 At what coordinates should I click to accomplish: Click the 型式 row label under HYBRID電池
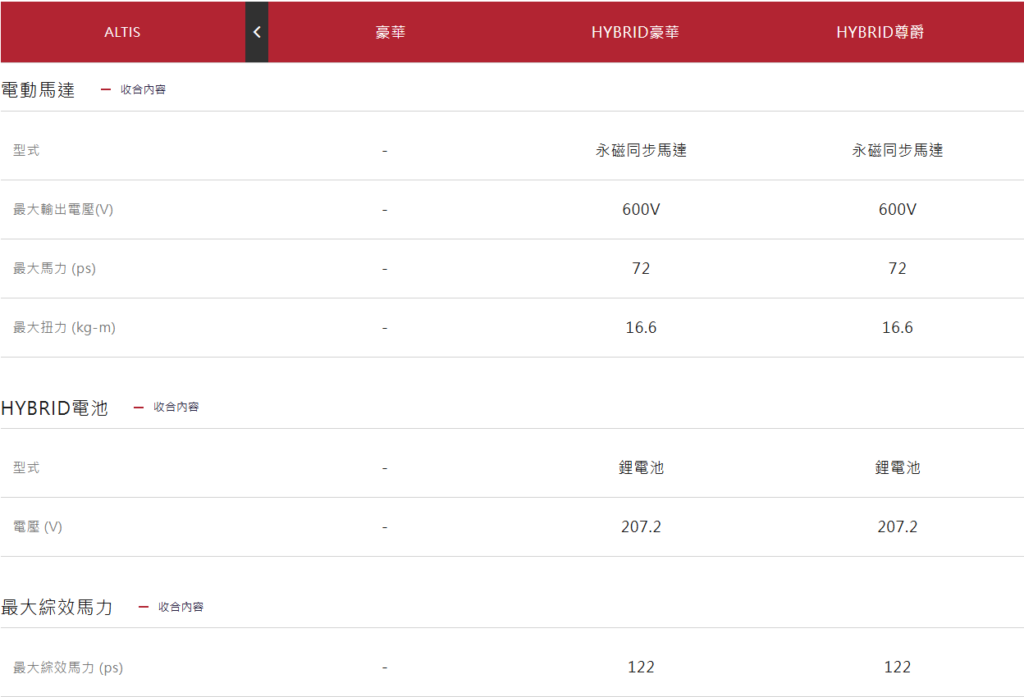pos(26,468)
